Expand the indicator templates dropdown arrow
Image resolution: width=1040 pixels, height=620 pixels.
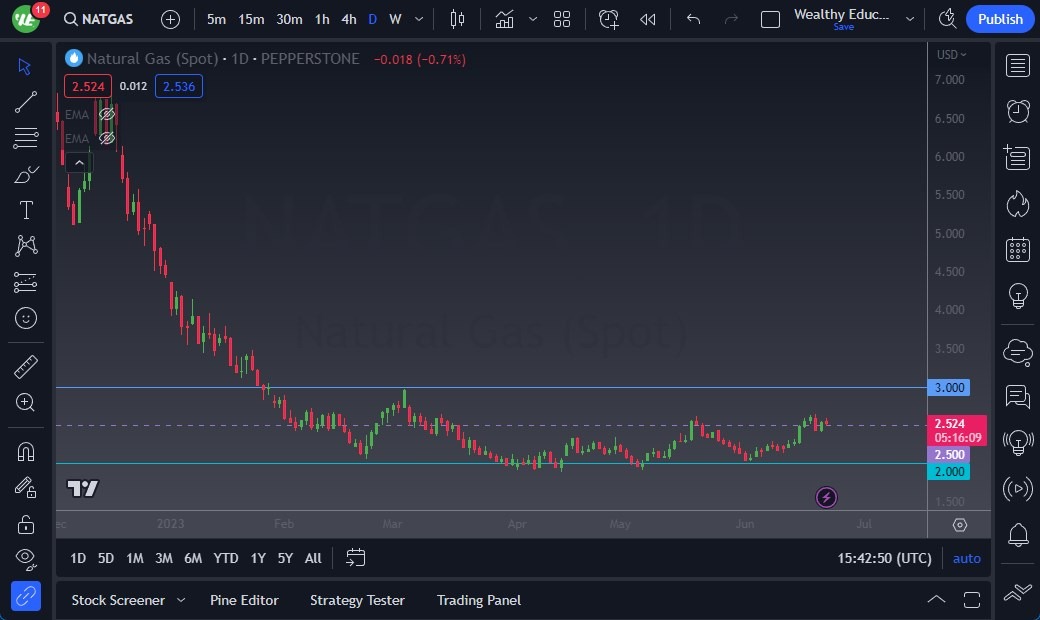coord(533,19)
